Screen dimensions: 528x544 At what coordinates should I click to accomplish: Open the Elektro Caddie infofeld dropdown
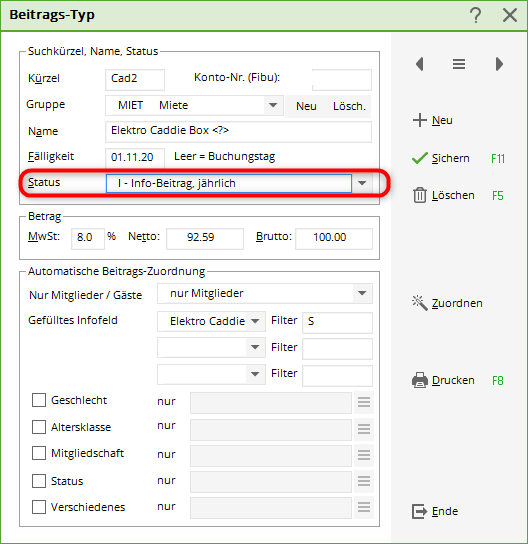pyautogui.click(x=255, y=321)
